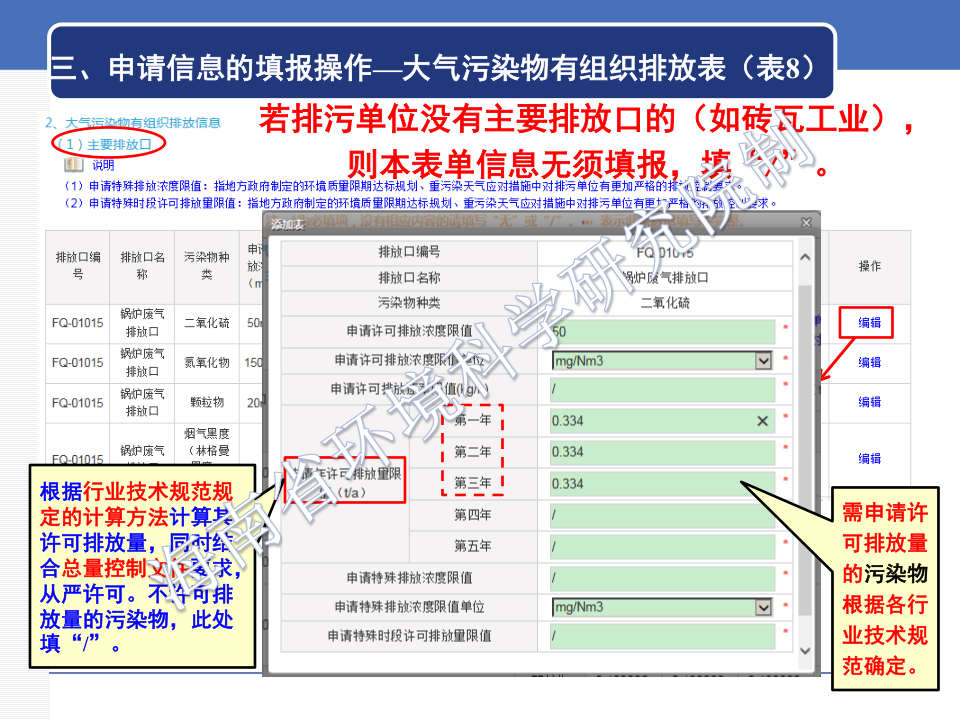Click the 烟气黑度 pollutant cell
This screenshot has height=720, width=960.
click(207, 442)
